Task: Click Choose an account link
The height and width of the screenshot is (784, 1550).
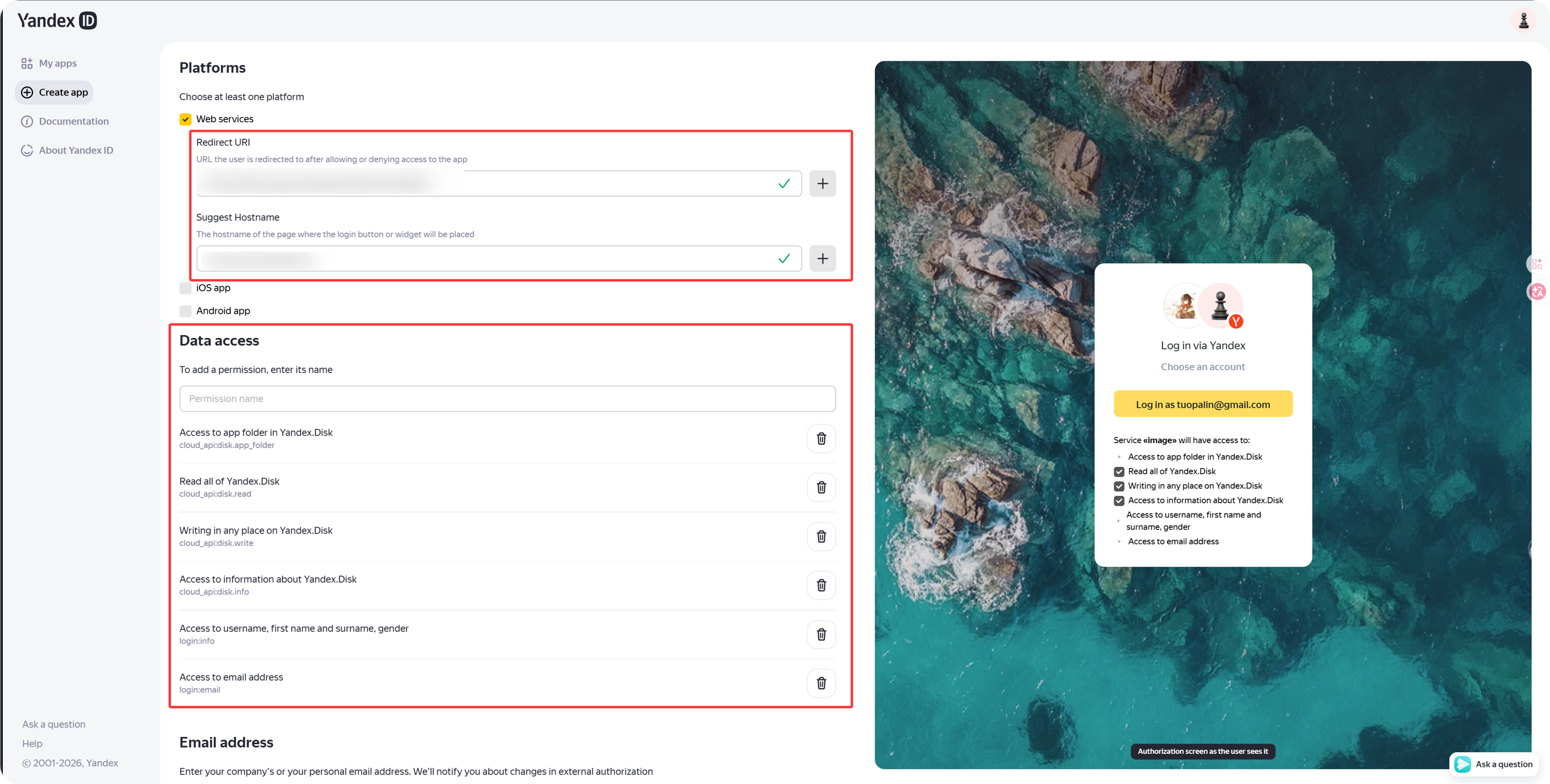Action: 1202,367
